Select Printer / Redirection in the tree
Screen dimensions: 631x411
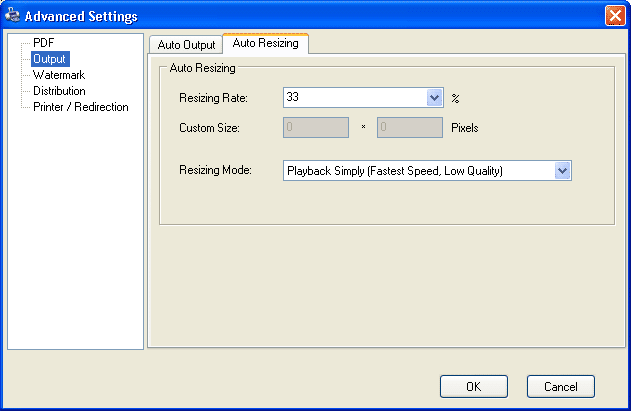point(80,107)
